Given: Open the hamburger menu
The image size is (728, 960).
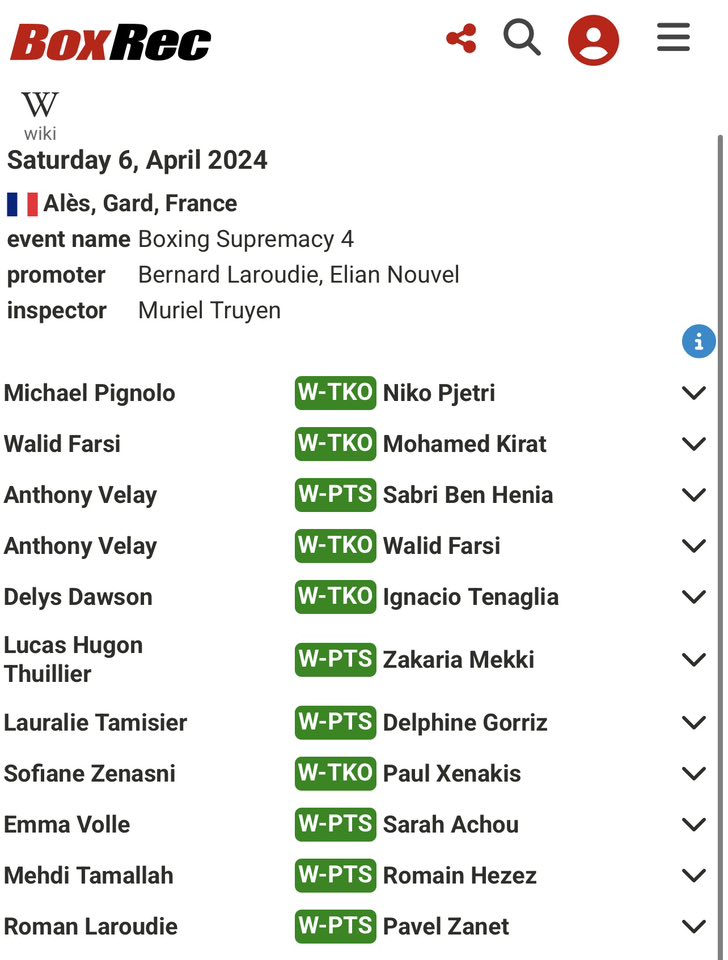Looking at the screenshot, I should [x=674, y=37].
